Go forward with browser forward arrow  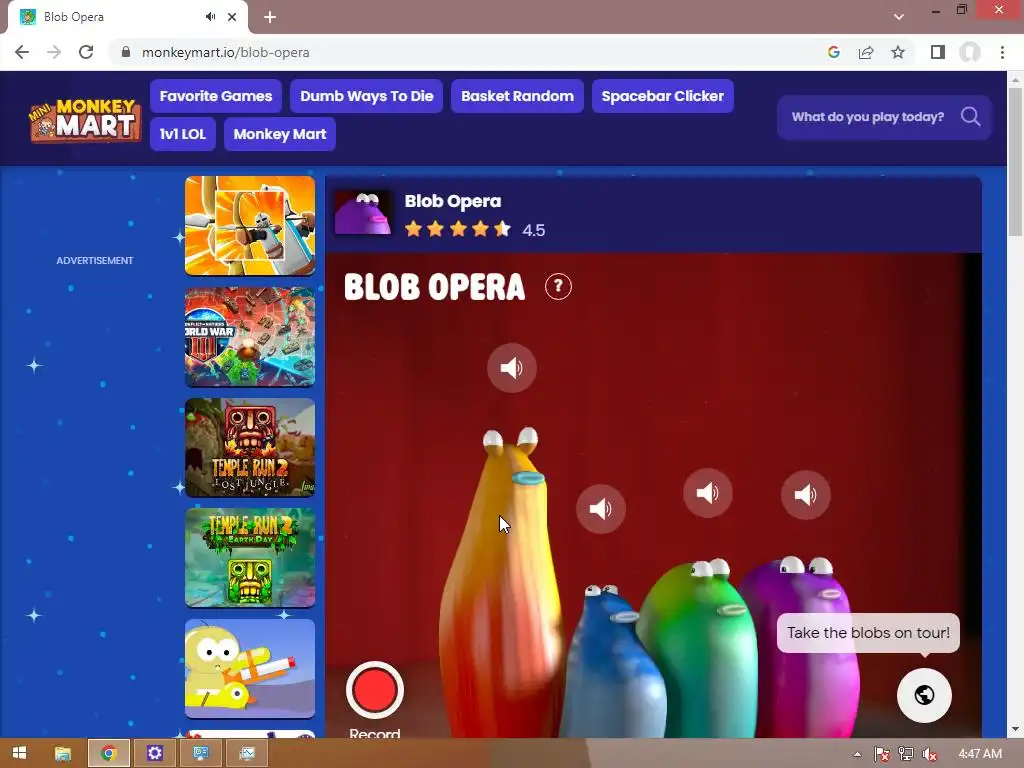(x=54, y=52)
